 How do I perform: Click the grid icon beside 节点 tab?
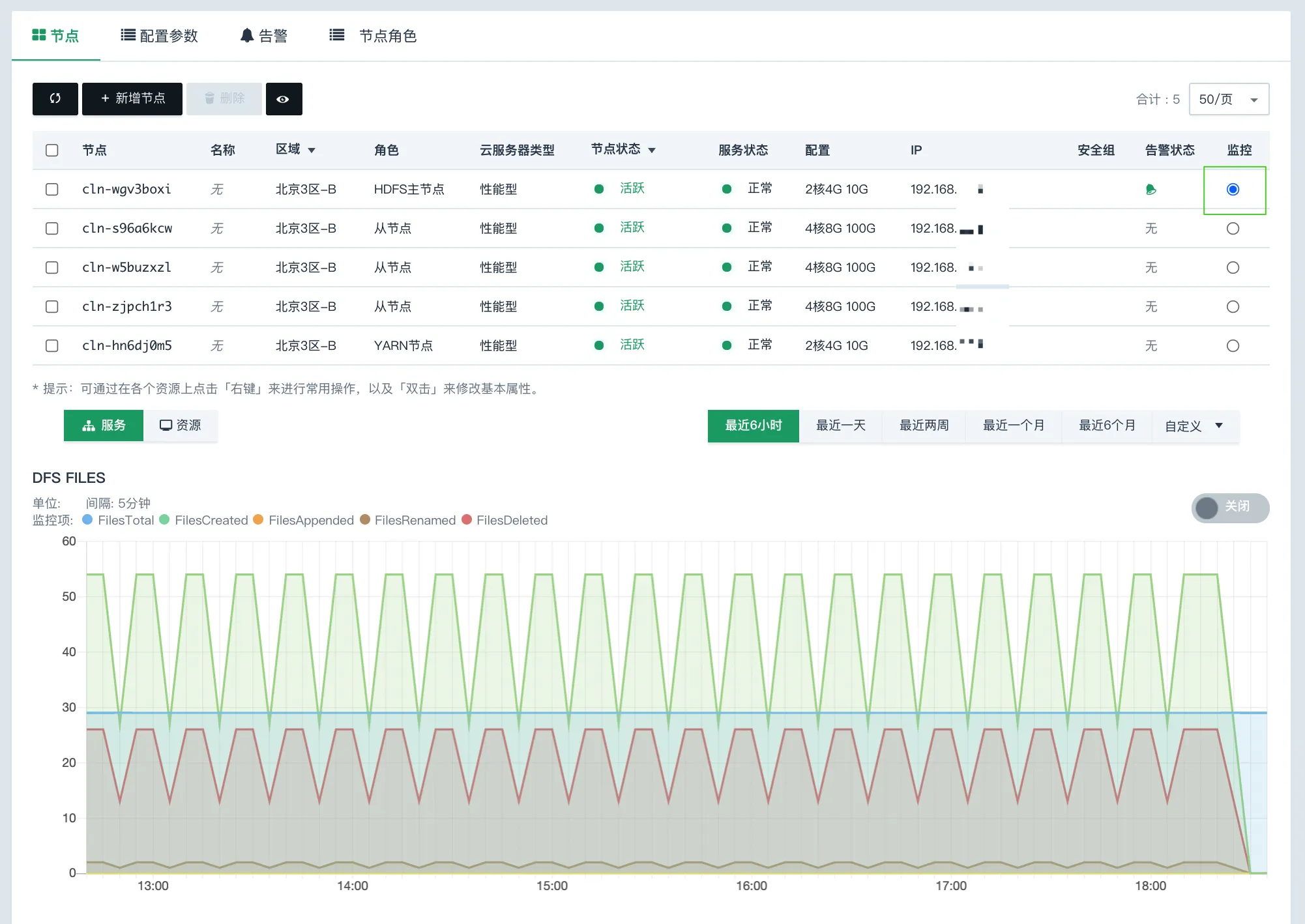tap(39, 35)
